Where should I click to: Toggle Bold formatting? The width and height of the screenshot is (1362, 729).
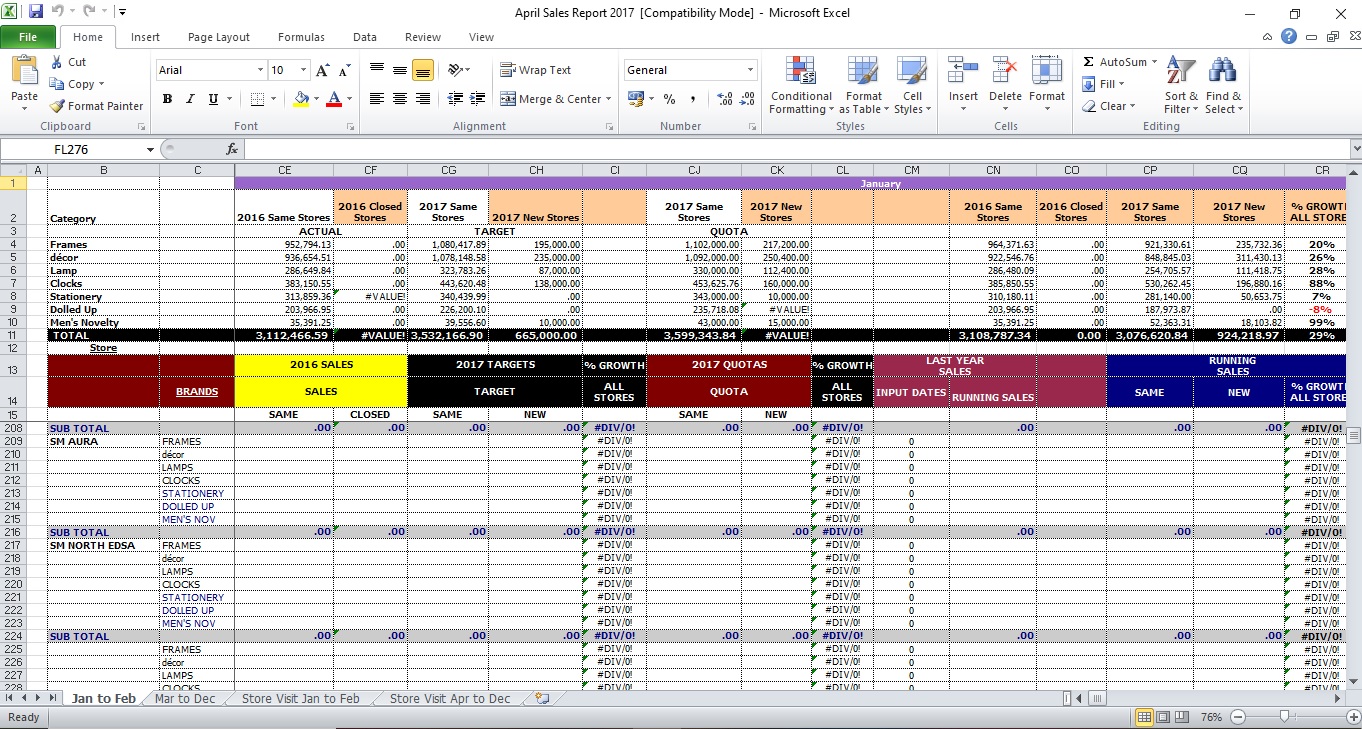[x=167, y=99]
